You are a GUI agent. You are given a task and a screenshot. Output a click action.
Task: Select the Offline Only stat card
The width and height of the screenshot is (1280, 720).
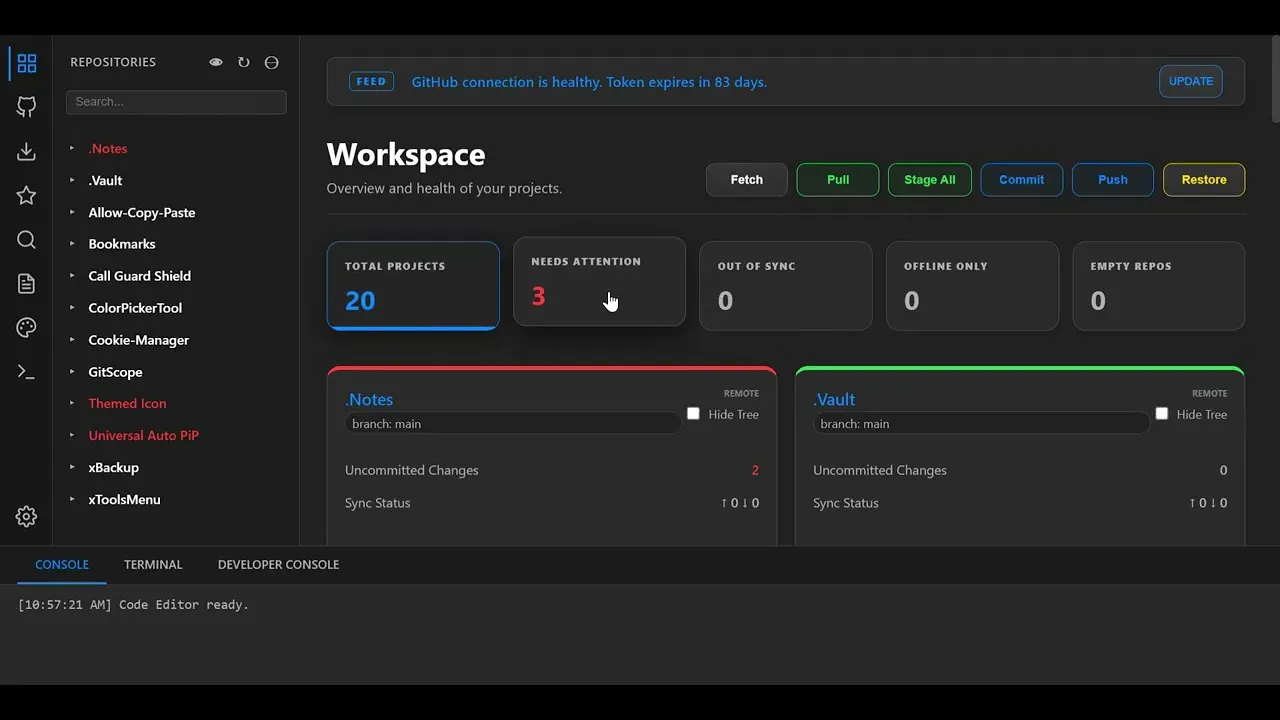pyautogui.click(x=972, y=285)
